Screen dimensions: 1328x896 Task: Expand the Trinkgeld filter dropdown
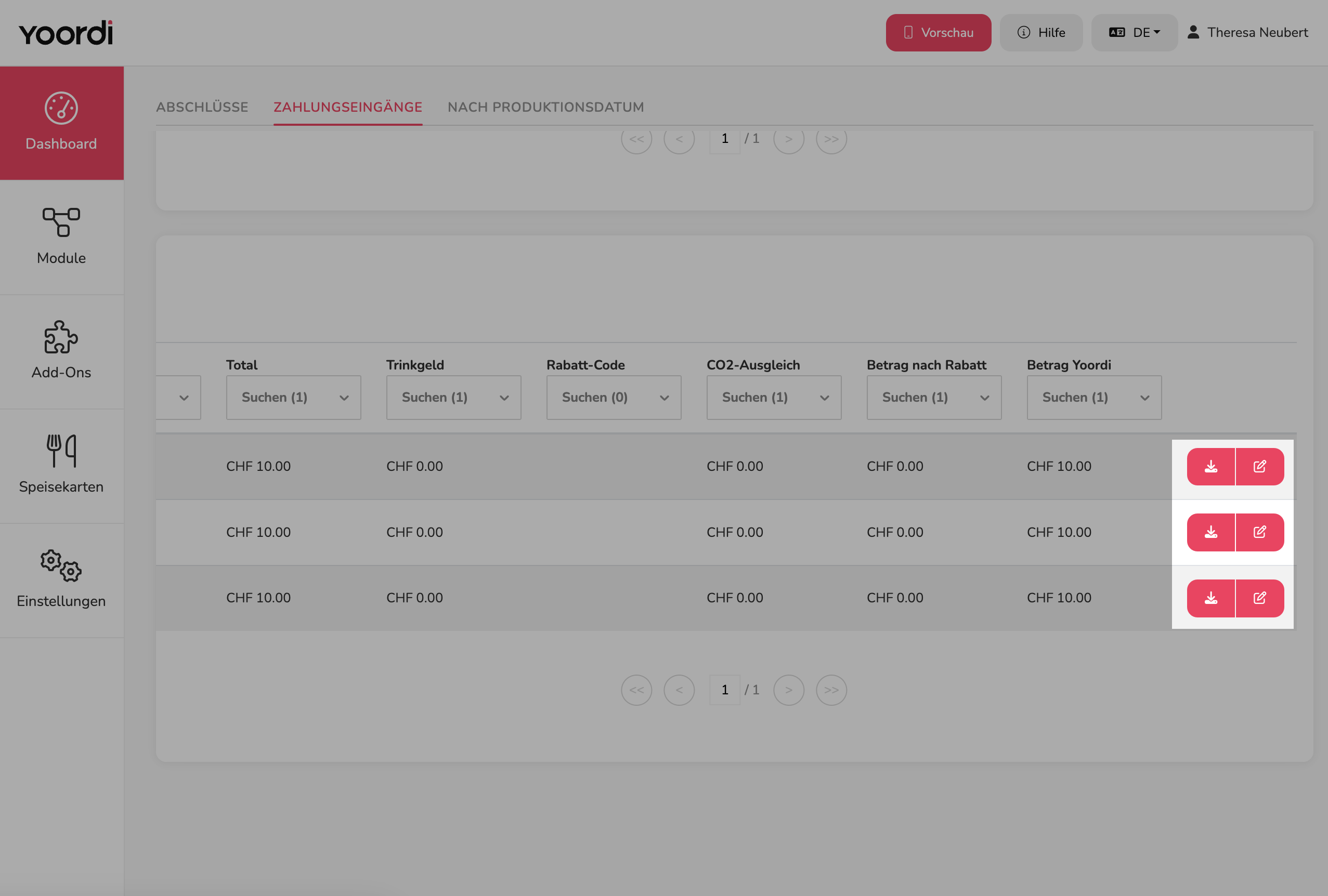[453, 398]
